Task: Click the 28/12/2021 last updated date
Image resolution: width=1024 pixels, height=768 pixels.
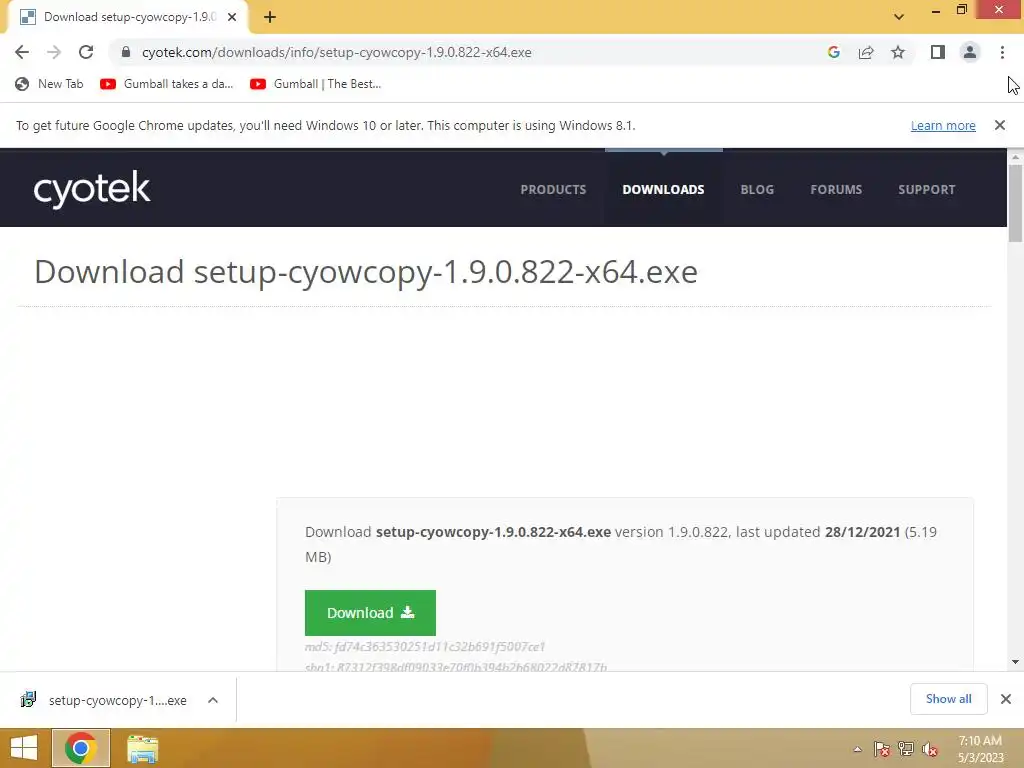Action: coord(862,532)
